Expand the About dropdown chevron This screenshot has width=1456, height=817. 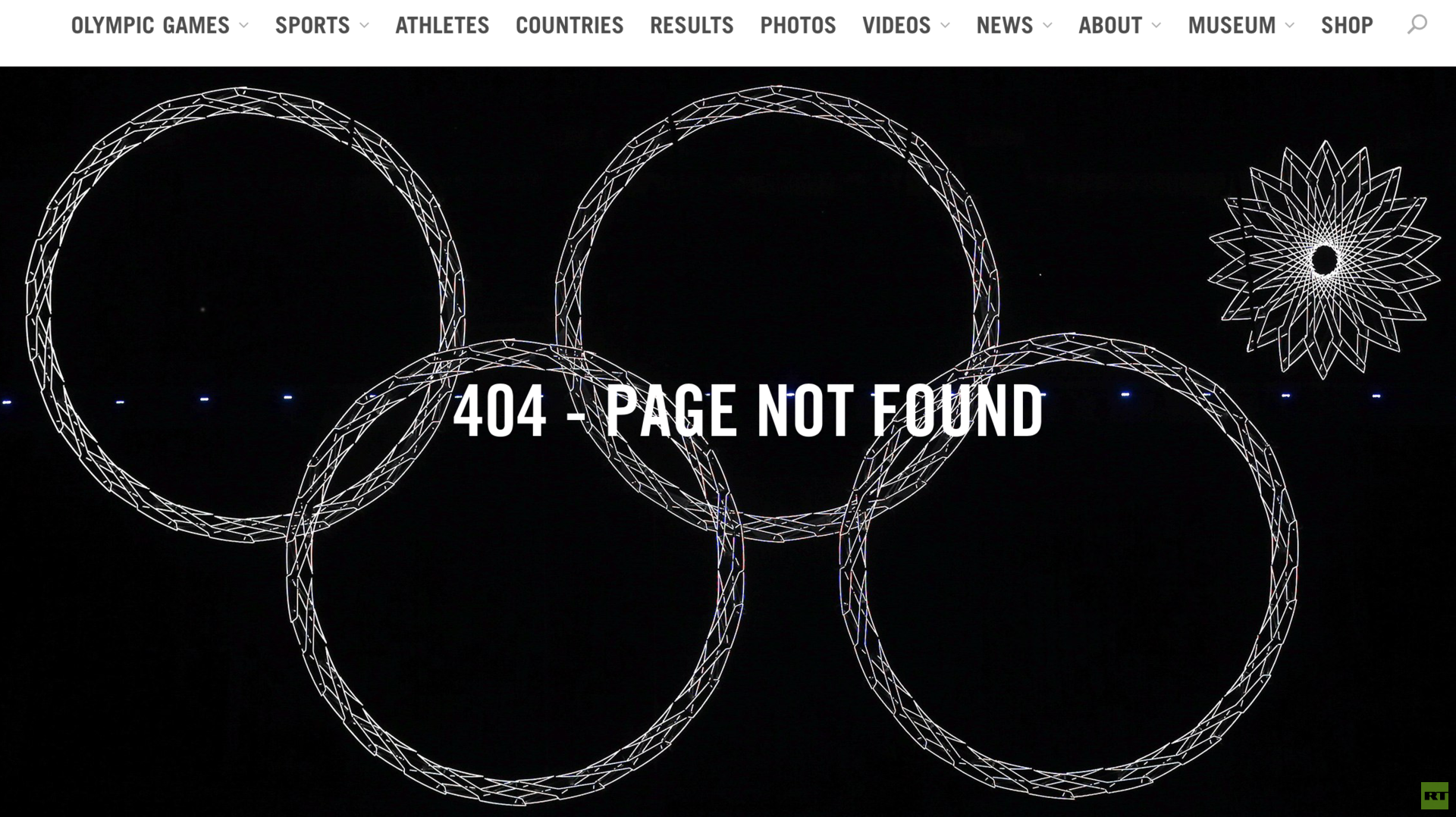[x=1156, y=26]
